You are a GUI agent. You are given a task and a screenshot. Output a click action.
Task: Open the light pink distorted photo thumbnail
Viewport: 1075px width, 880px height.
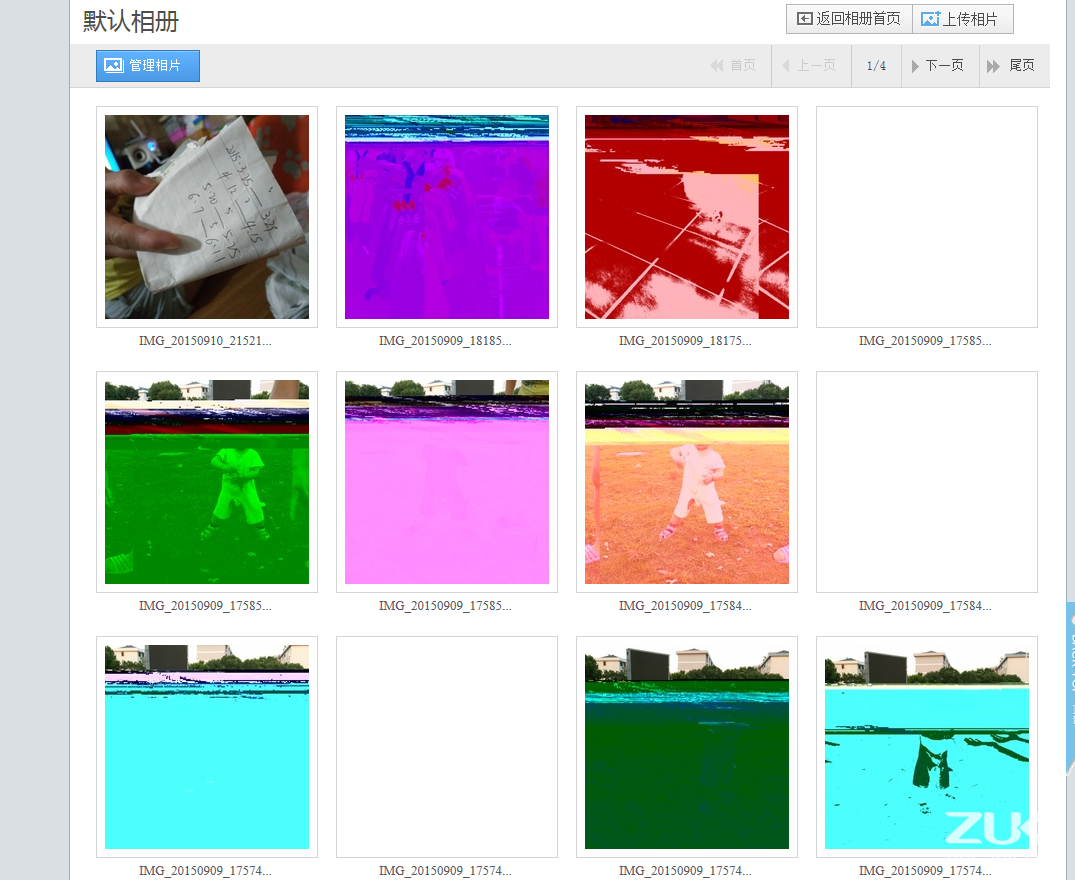[x=447, y=482]
